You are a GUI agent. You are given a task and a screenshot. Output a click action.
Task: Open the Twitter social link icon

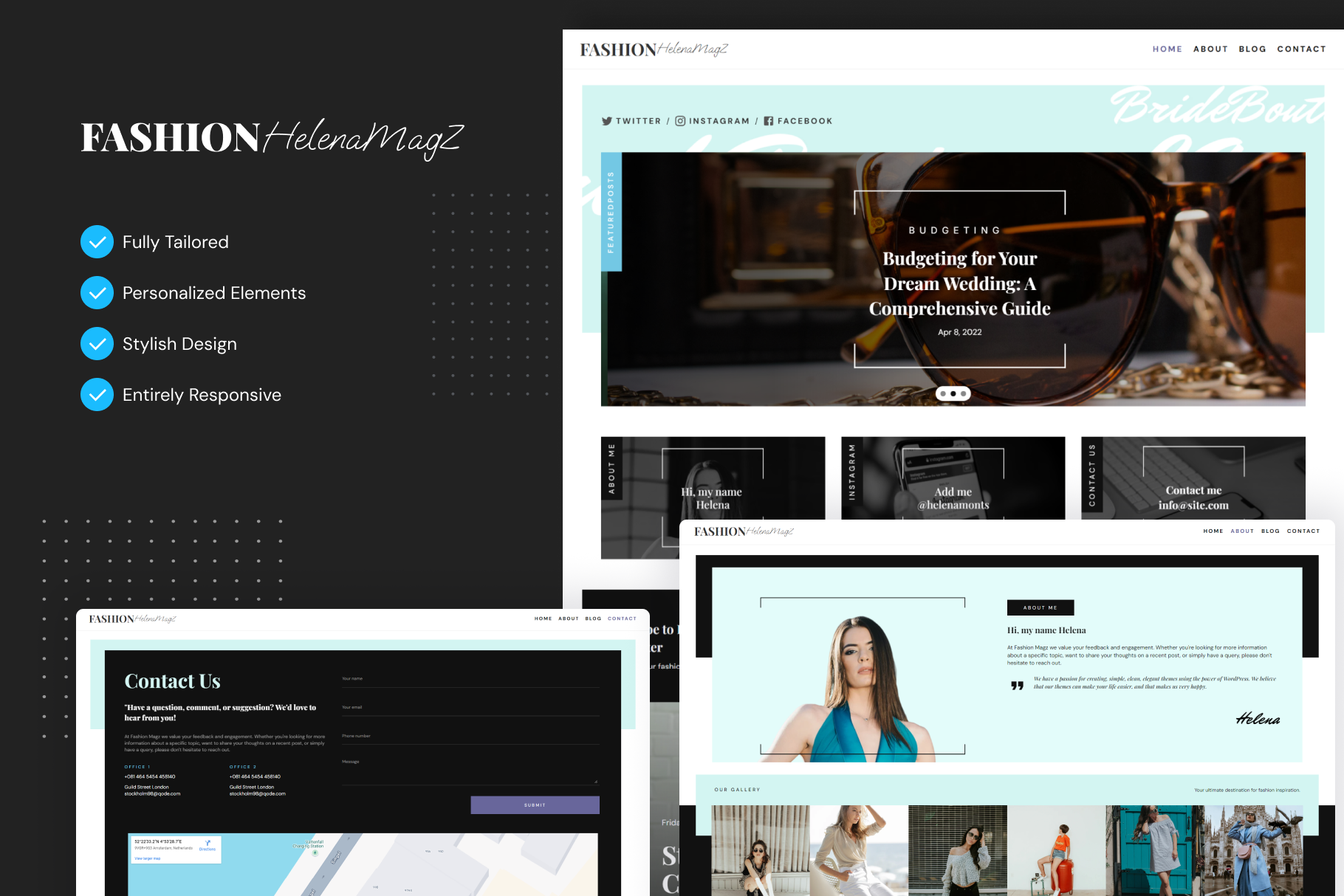(607, 121)
